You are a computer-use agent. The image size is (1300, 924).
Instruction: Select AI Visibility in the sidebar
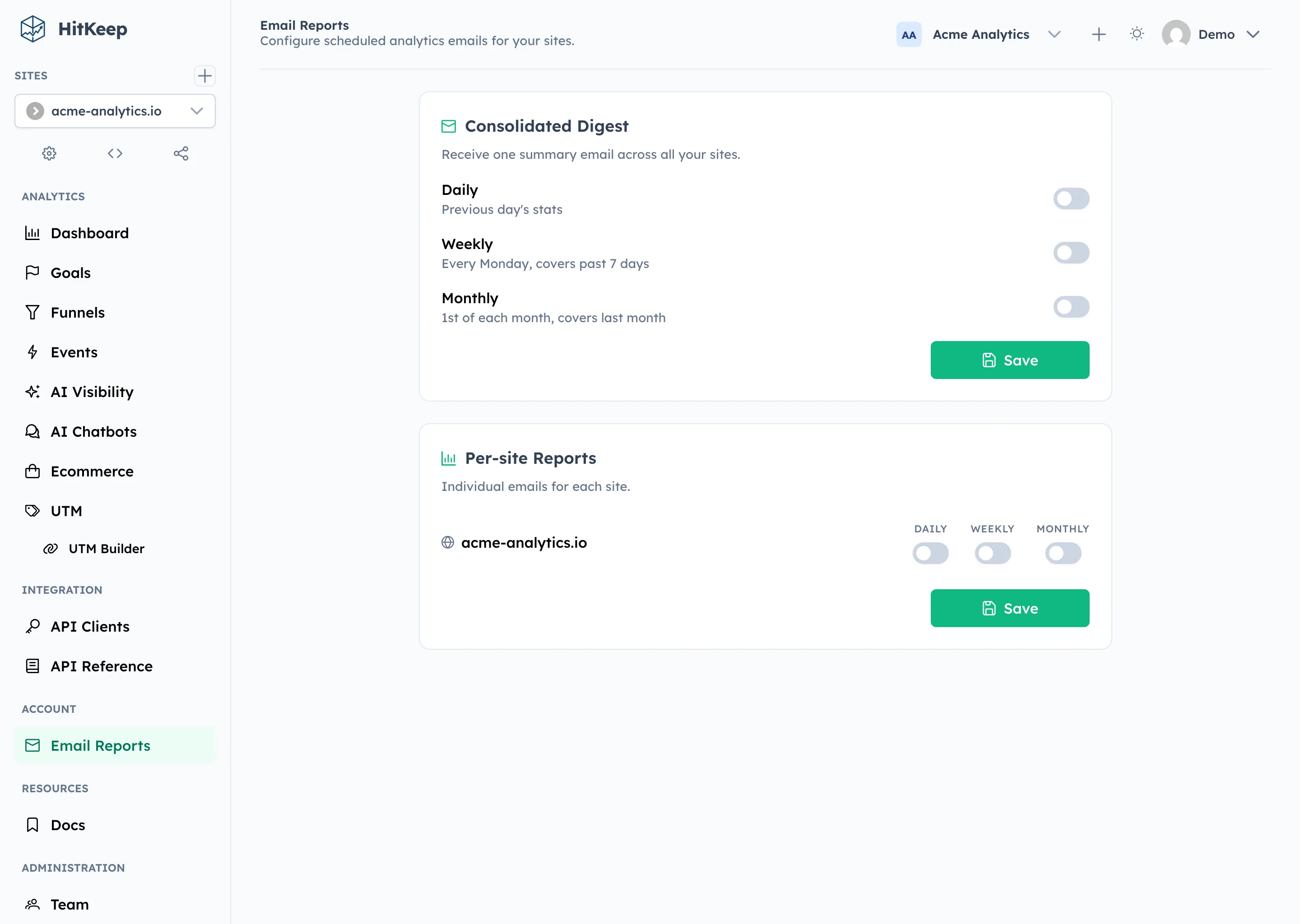coord(92,392)
